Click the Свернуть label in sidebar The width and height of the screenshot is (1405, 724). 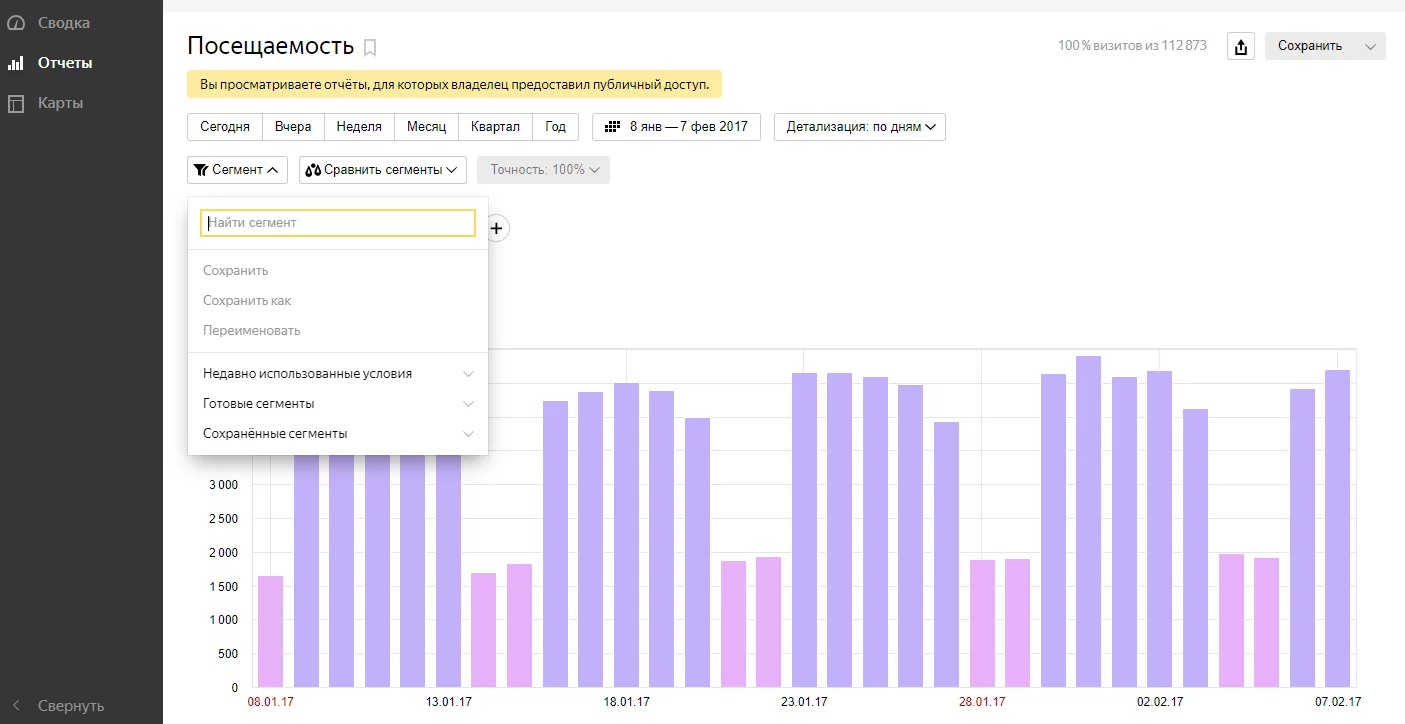[71, 705]
